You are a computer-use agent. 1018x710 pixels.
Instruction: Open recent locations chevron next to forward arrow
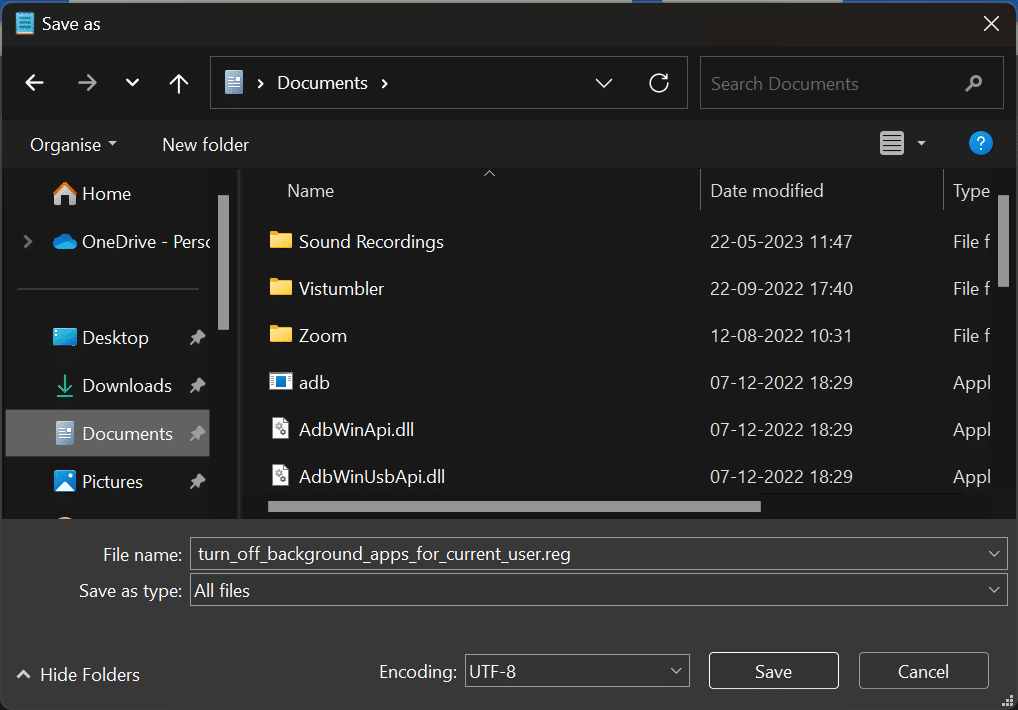[x=132, y=83]
